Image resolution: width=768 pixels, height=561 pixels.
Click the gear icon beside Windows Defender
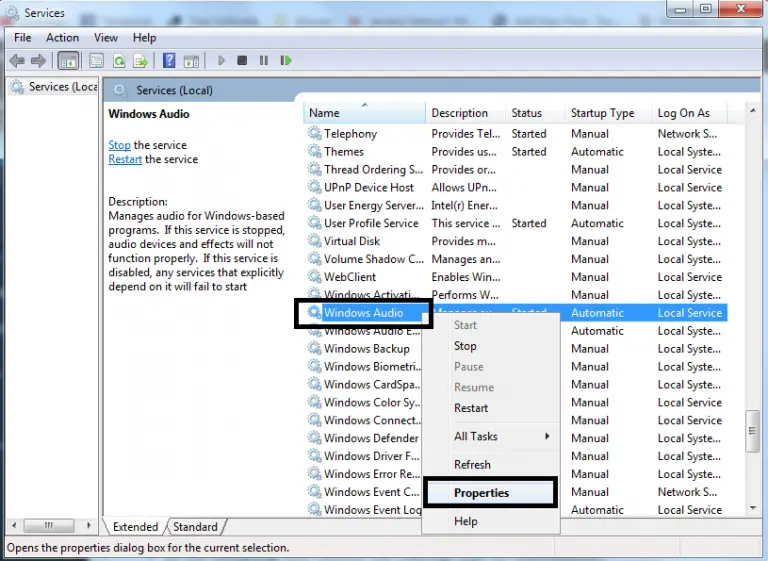[x=314, y=438]
